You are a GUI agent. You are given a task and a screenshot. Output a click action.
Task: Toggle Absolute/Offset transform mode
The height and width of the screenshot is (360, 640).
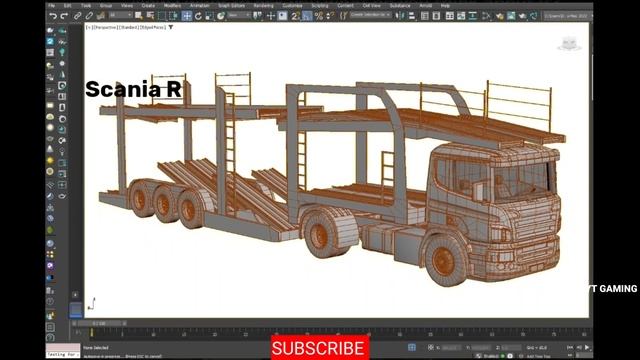point(431,347)
